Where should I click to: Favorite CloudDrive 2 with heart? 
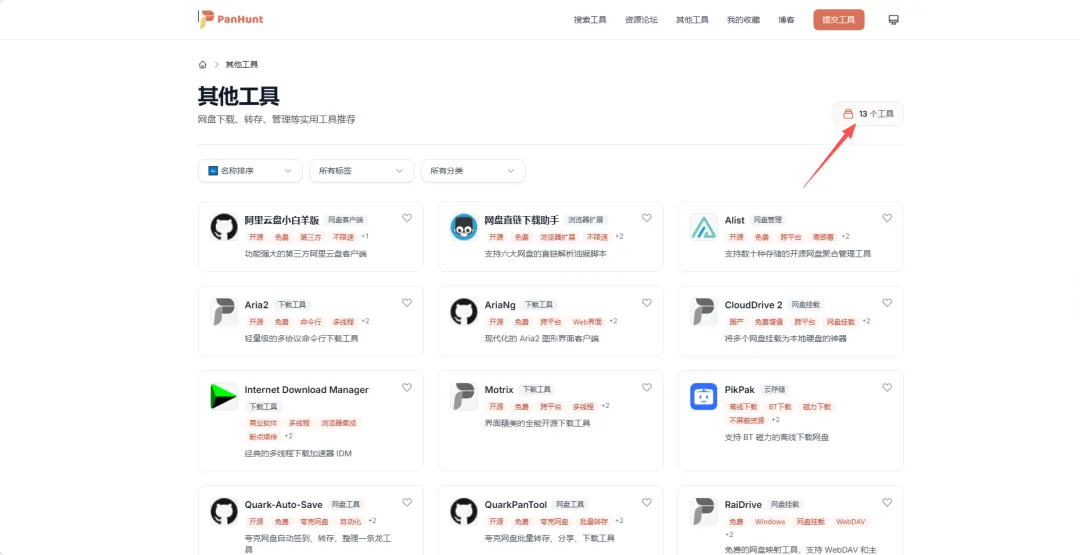(x=887, y=303)
